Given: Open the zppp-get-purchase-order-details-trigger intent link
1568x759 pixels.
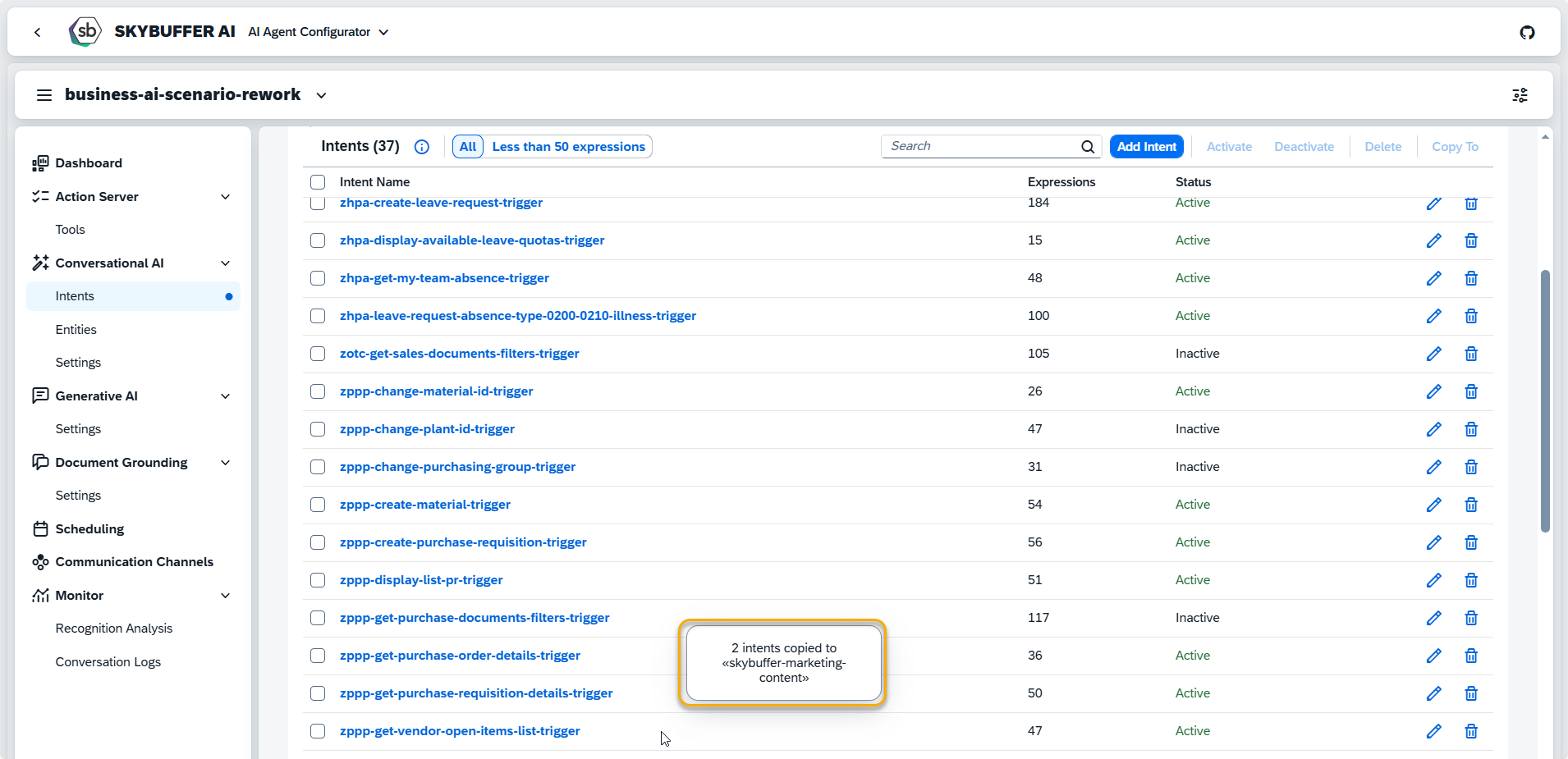Looking at the screenshot, I should 460,656.
